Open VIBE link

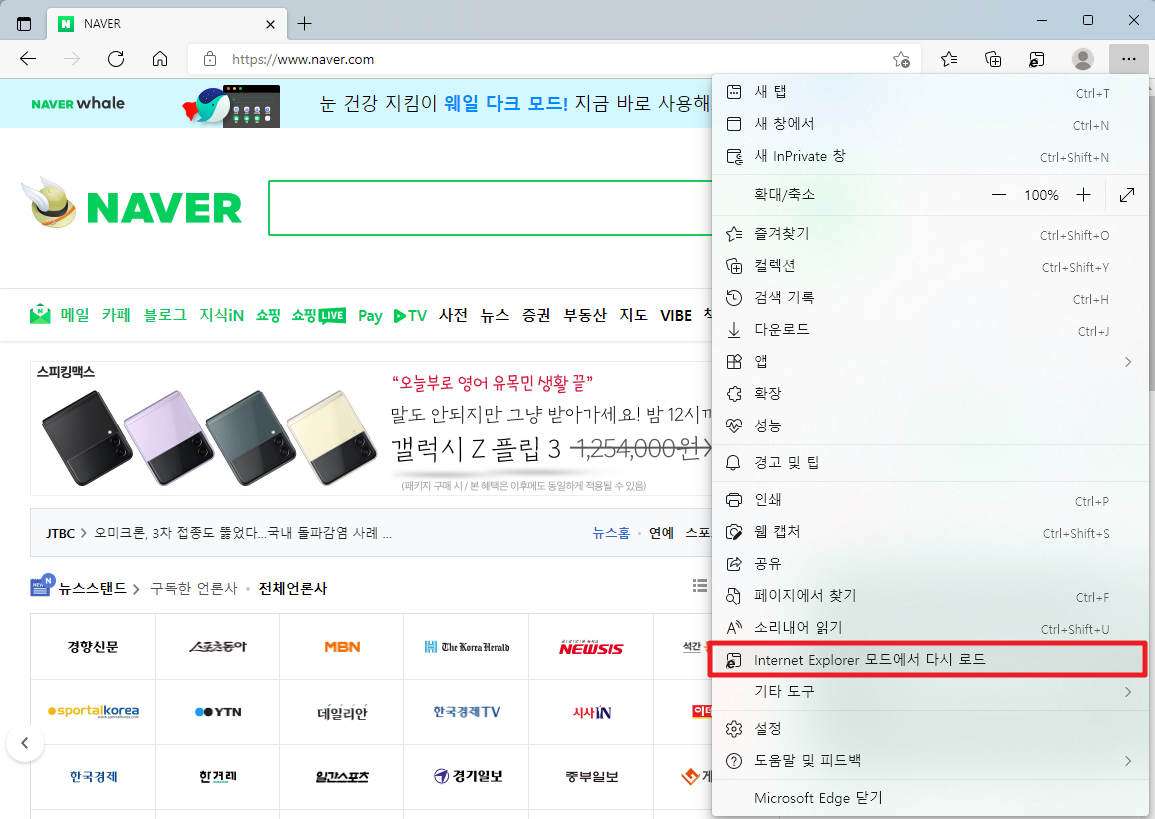[x=675, y=316]
